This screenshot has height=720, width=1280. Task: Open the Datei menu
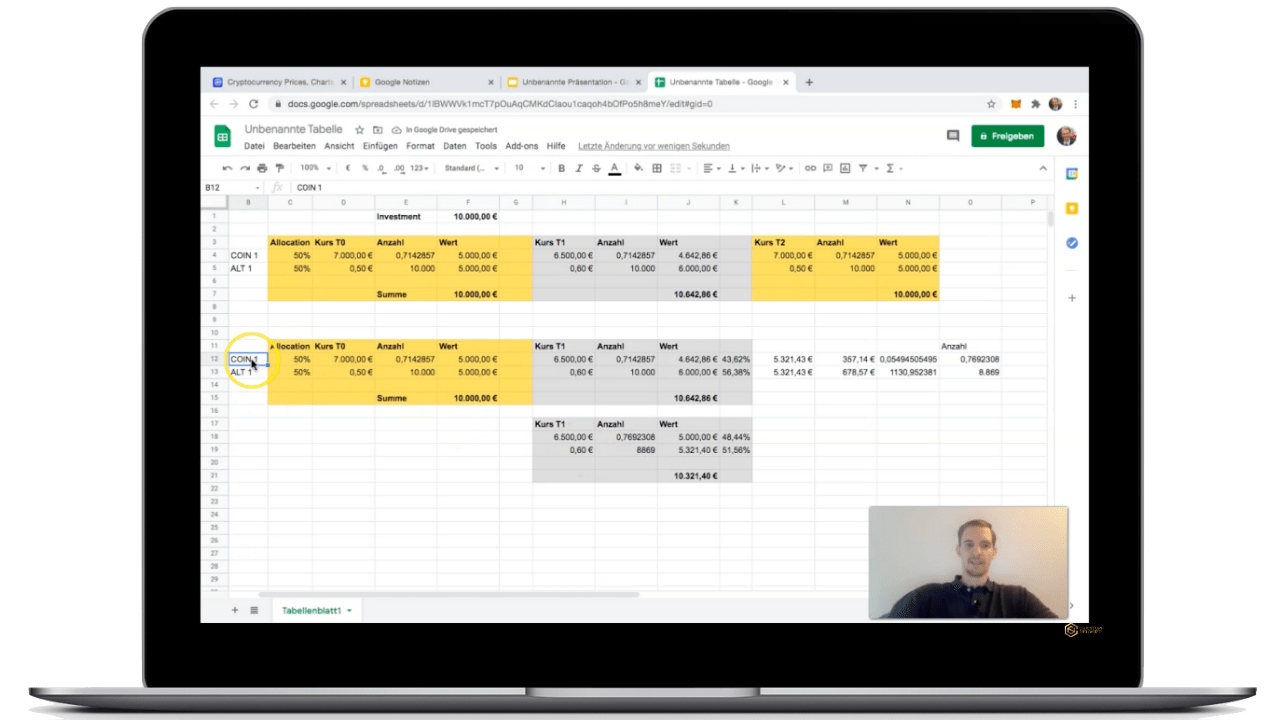coord(254,146)
